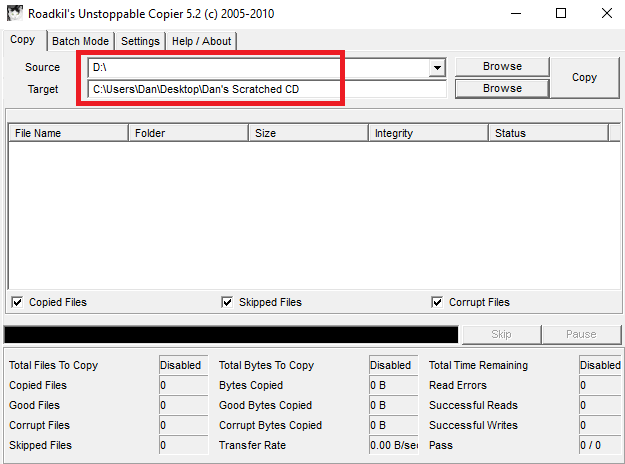
Task: Sort list by Folder column header
Action: pos(189,133)
